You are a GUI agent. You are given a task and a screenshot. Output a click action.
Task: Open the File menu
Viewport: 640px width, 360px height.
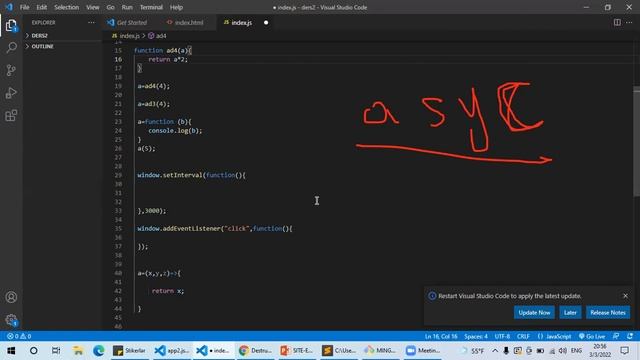click(x=24, y=7)
